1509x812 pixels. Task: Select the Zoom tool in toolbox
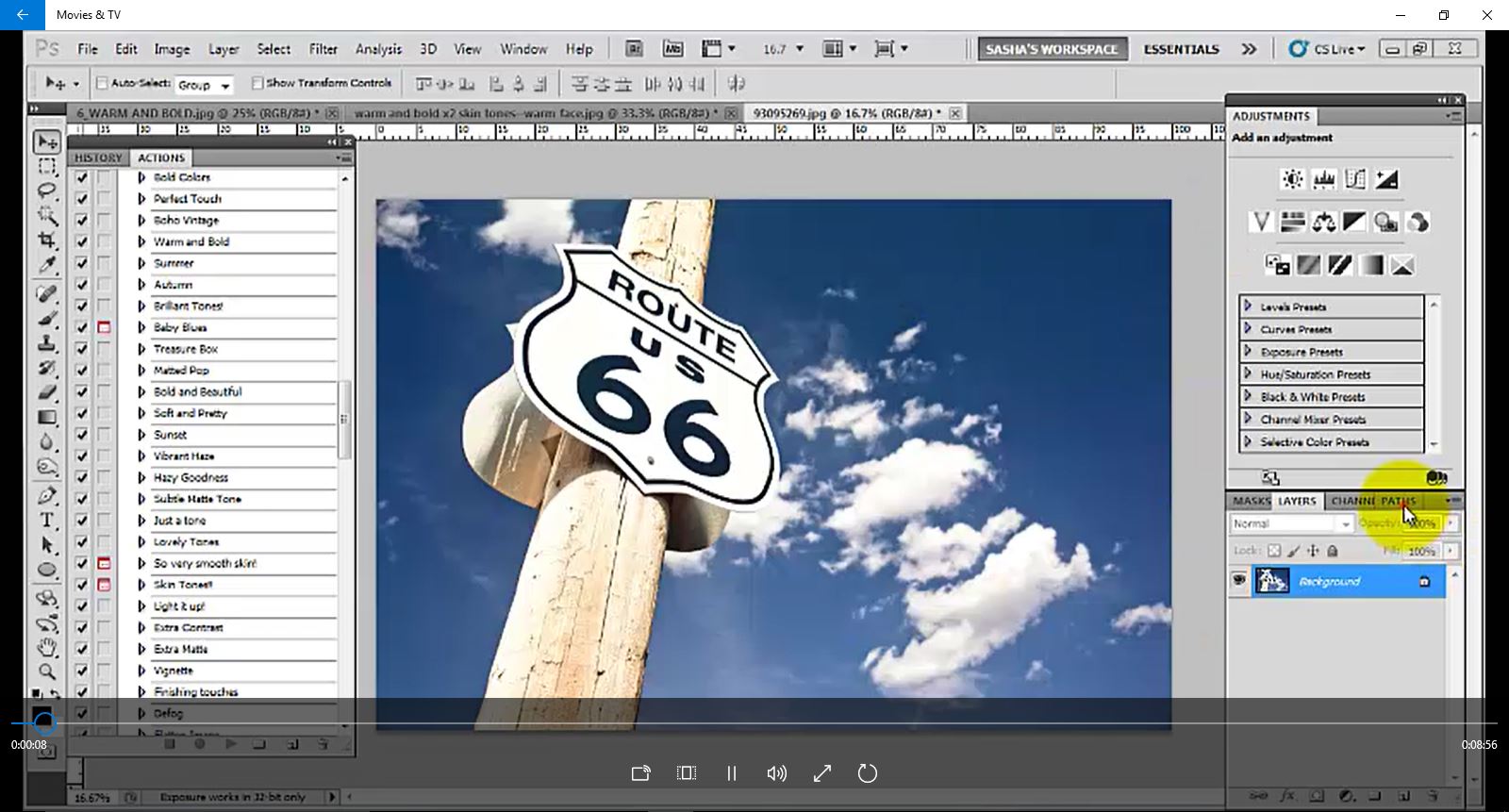46,671
